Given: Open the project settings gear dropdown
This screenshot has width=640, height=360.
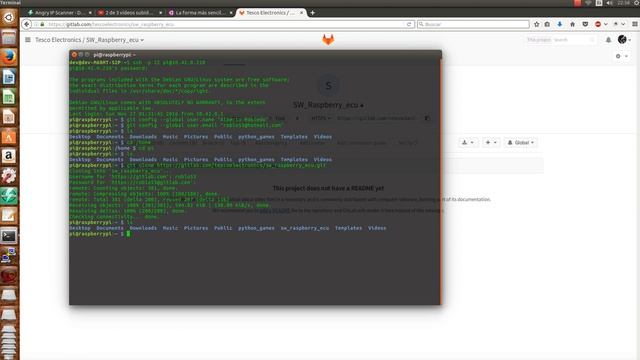Looking at the screenshot, I should tap(621, 56).
